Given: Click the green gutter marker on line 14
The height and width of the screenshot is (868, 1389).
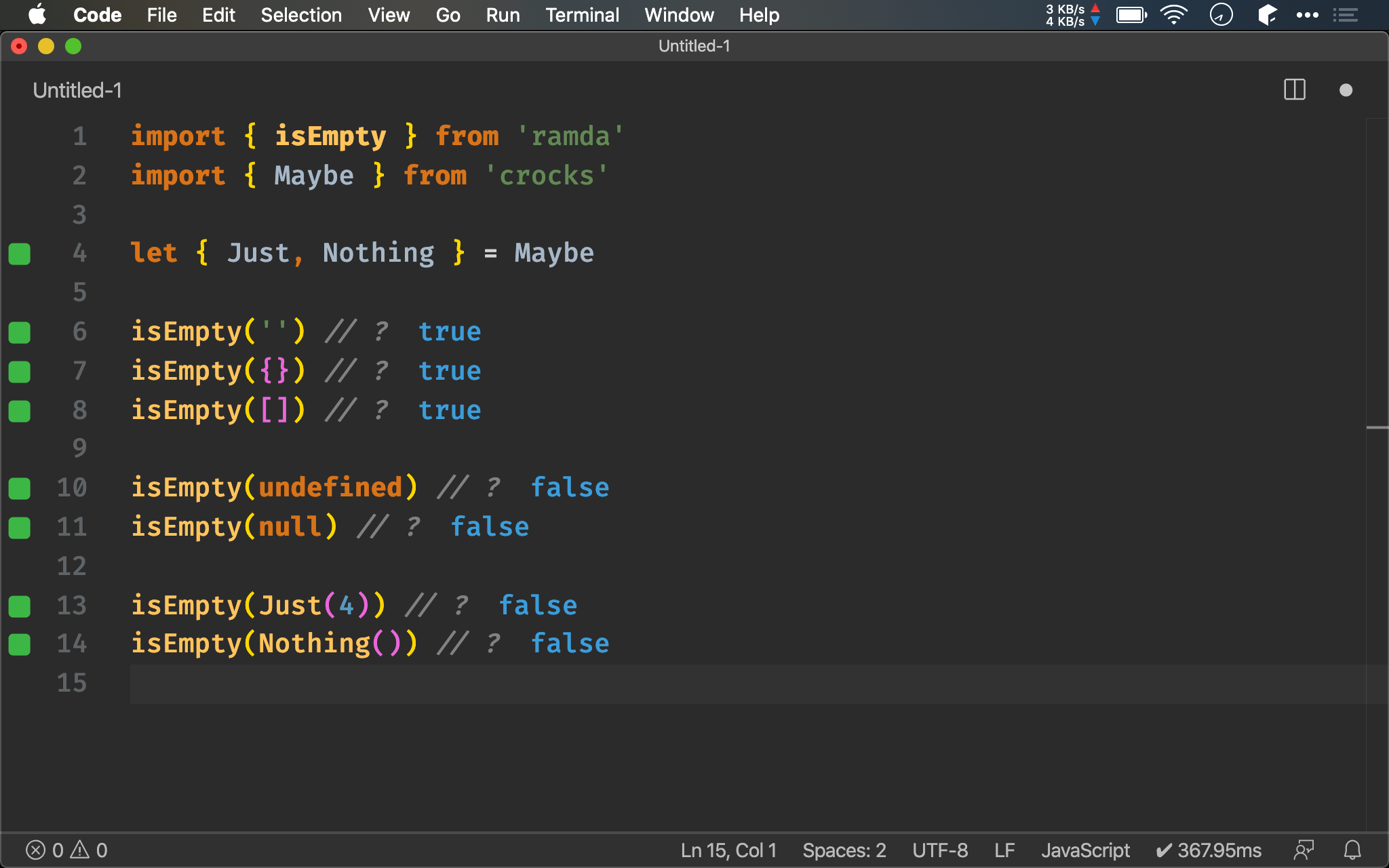Looking at the screenshot, I should [20, 644].
